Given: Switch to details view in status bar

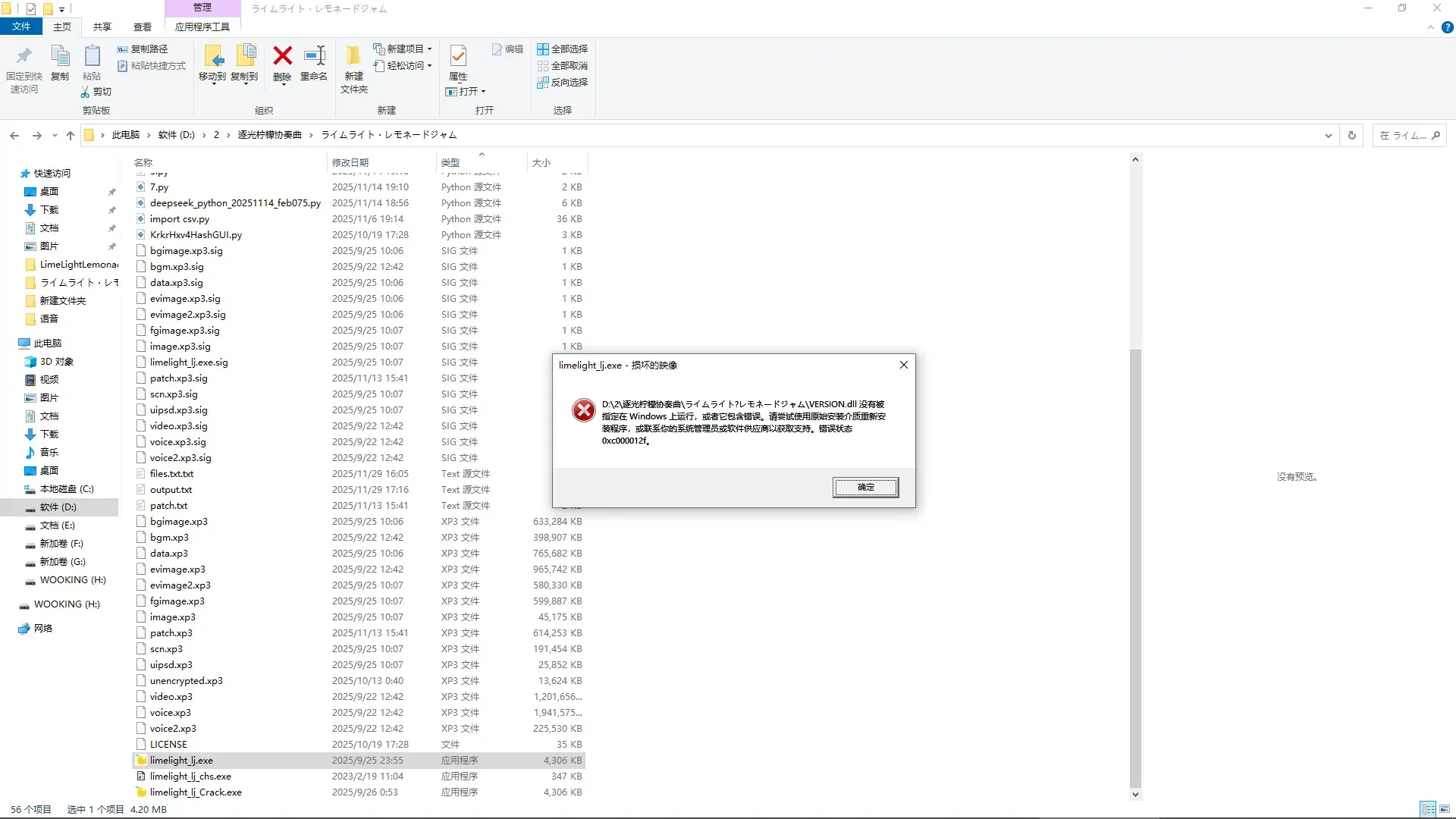Looking at the screenshot, I should point(1428,809).
